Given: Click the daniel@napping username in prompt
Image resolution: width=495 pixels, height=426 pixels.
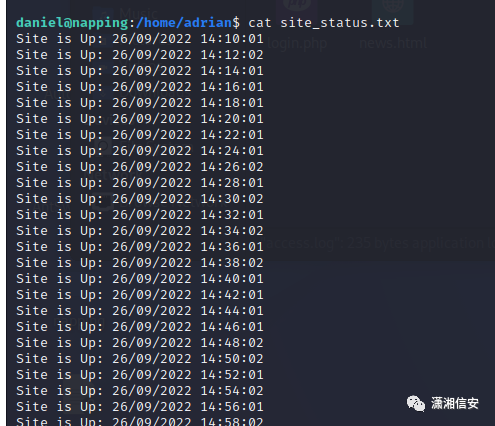Looking at the screenshot, I should (72, 23).
